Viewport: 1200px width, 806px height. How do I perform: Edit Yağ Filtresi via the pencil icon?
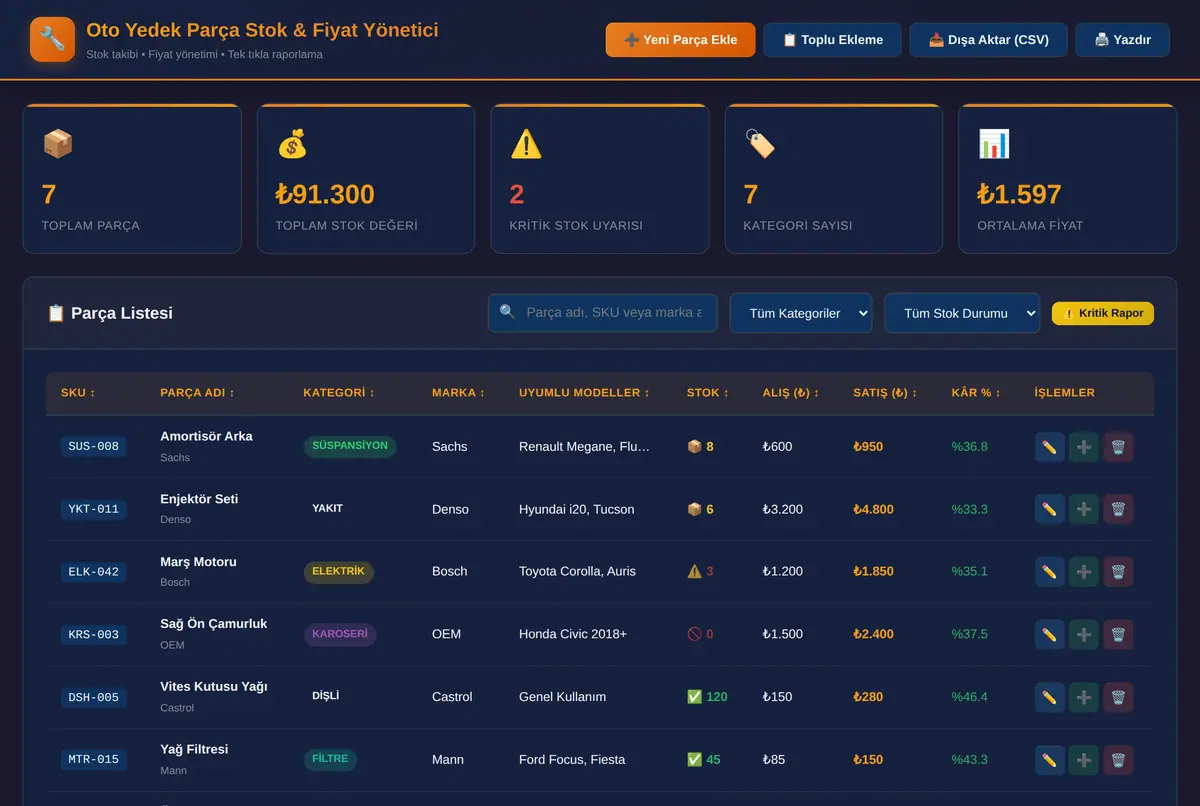tap(1049, 760)
